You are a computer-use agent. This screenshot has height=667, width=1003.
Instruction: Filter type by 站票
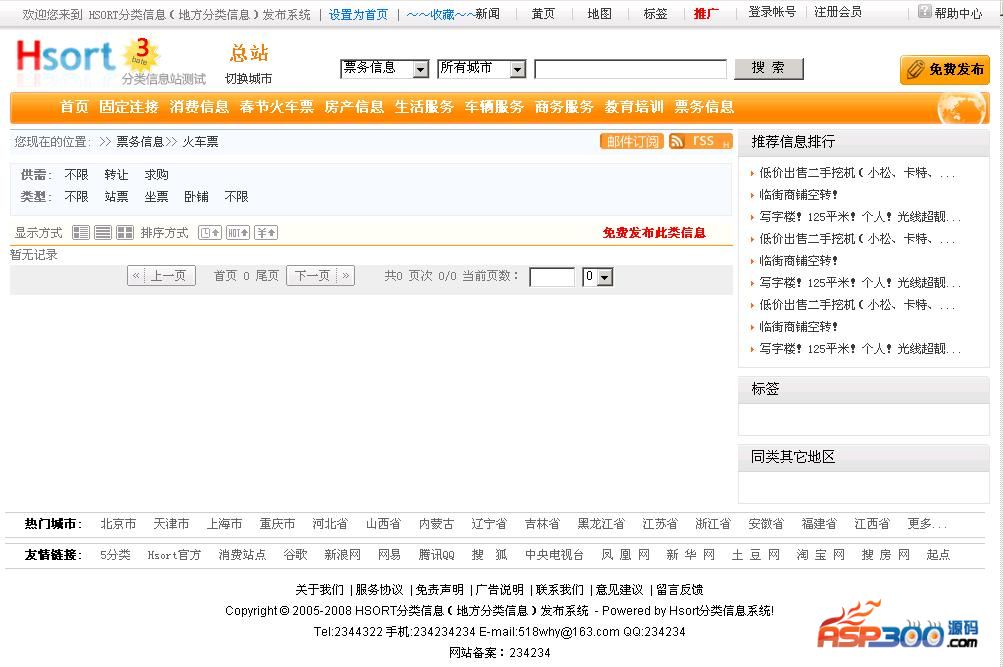click(116, 196)
